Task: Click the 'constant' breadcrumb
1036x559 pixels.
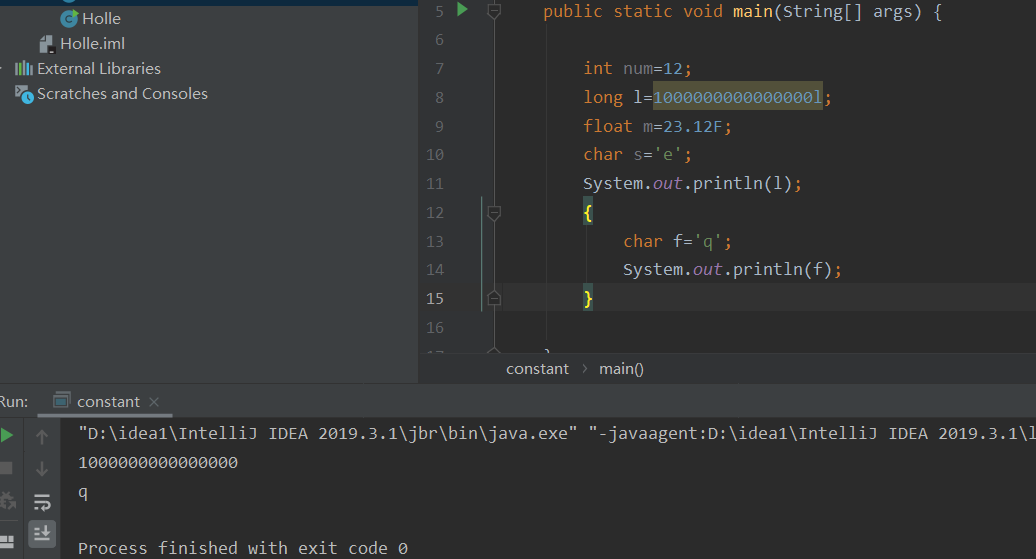Action: pyautogui.click(x=537, y=369)
